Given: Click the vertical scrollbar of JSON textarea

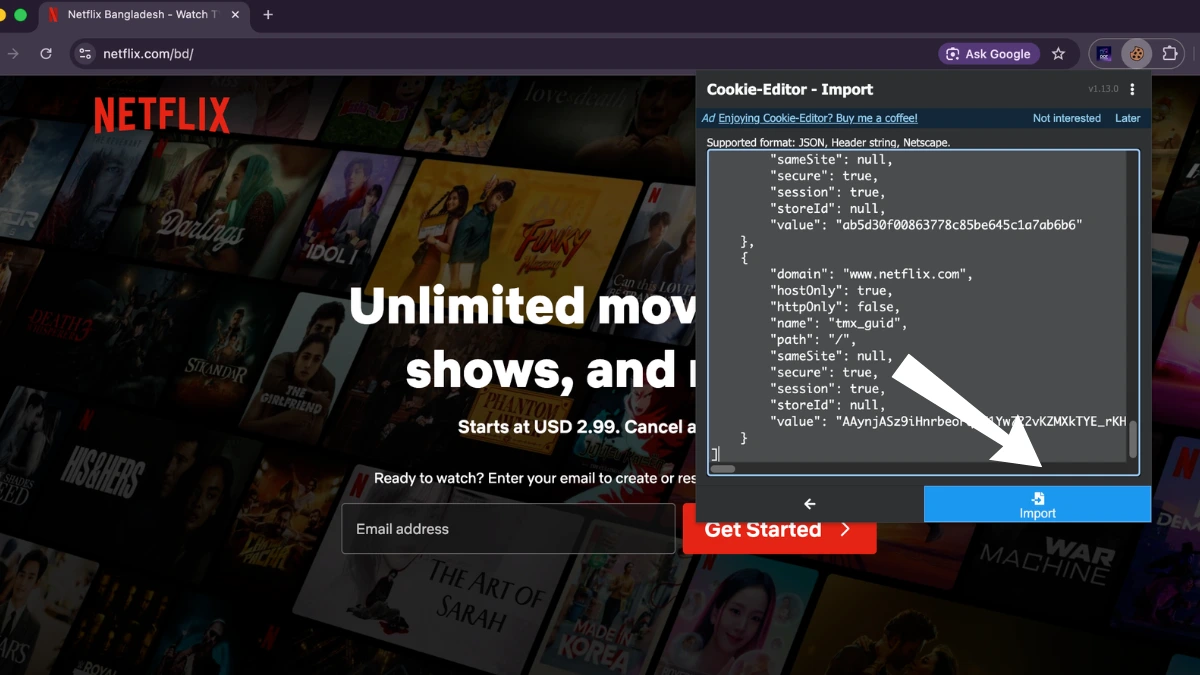Looking at the screenshot, I should [1133, 300].
